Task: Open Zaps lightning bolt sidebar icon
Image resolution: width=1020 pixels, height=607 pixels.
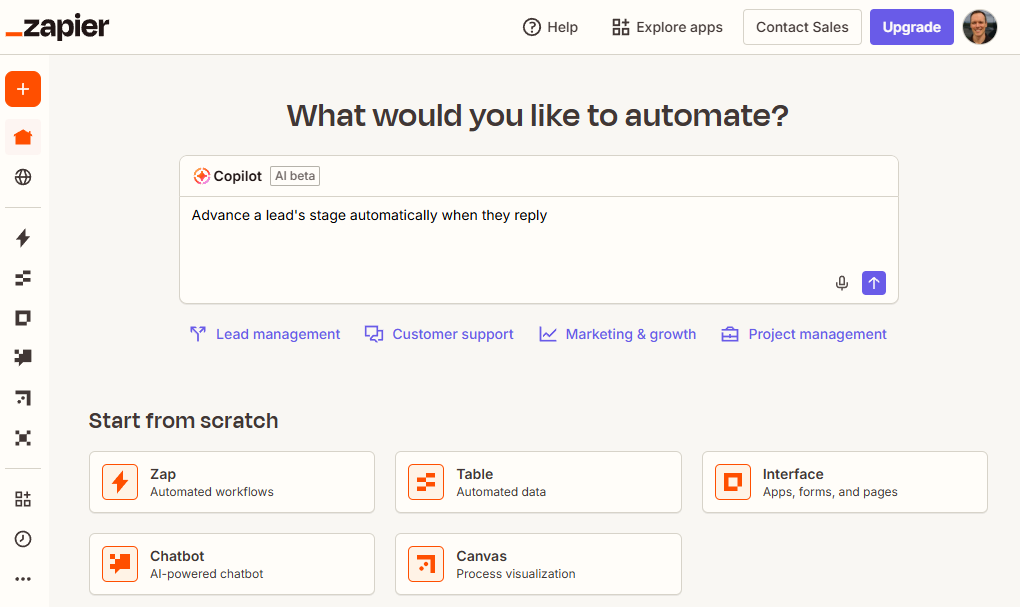Action: point(23,238)
